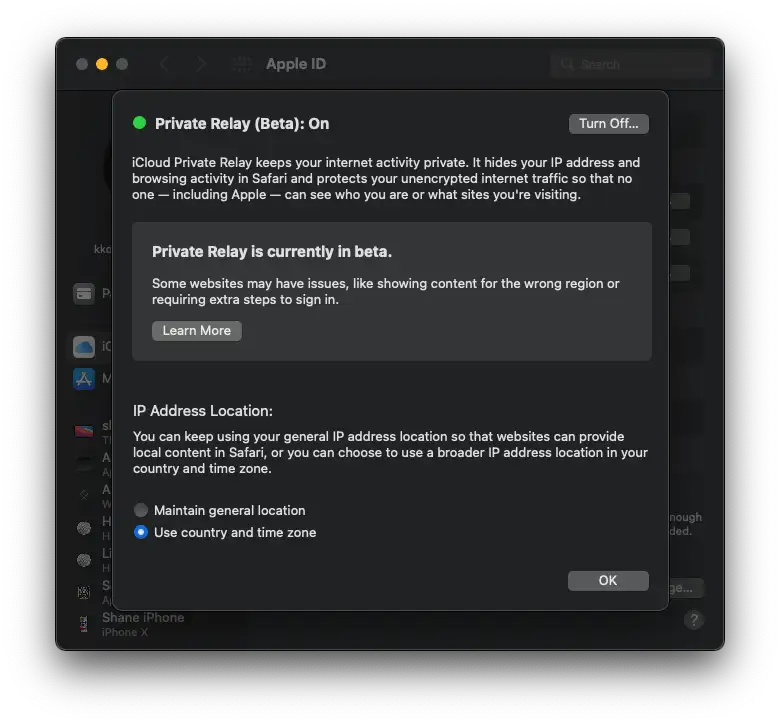Screen dimensions: 780x724
Task: Show all preferences grid icon
Action: pos(242,64)
